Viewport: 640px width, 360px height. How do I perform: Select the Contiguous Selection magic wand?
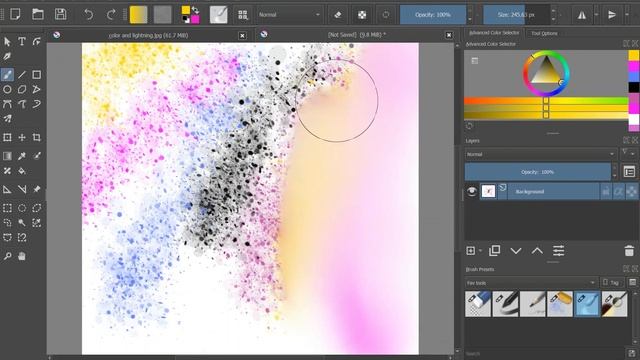[22, 223]
